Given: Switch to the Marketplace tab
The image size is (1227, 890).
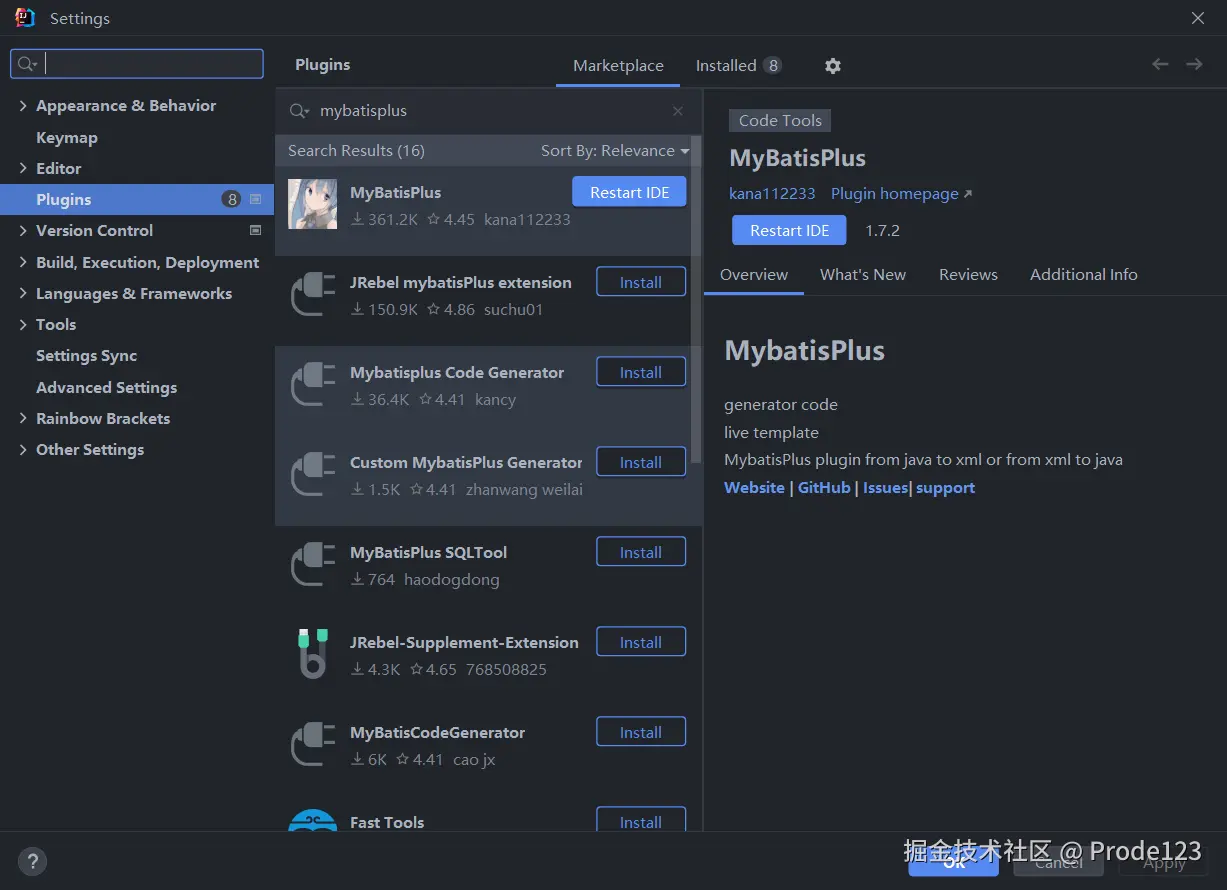Looking at the screenshot, I should (618, 66).
